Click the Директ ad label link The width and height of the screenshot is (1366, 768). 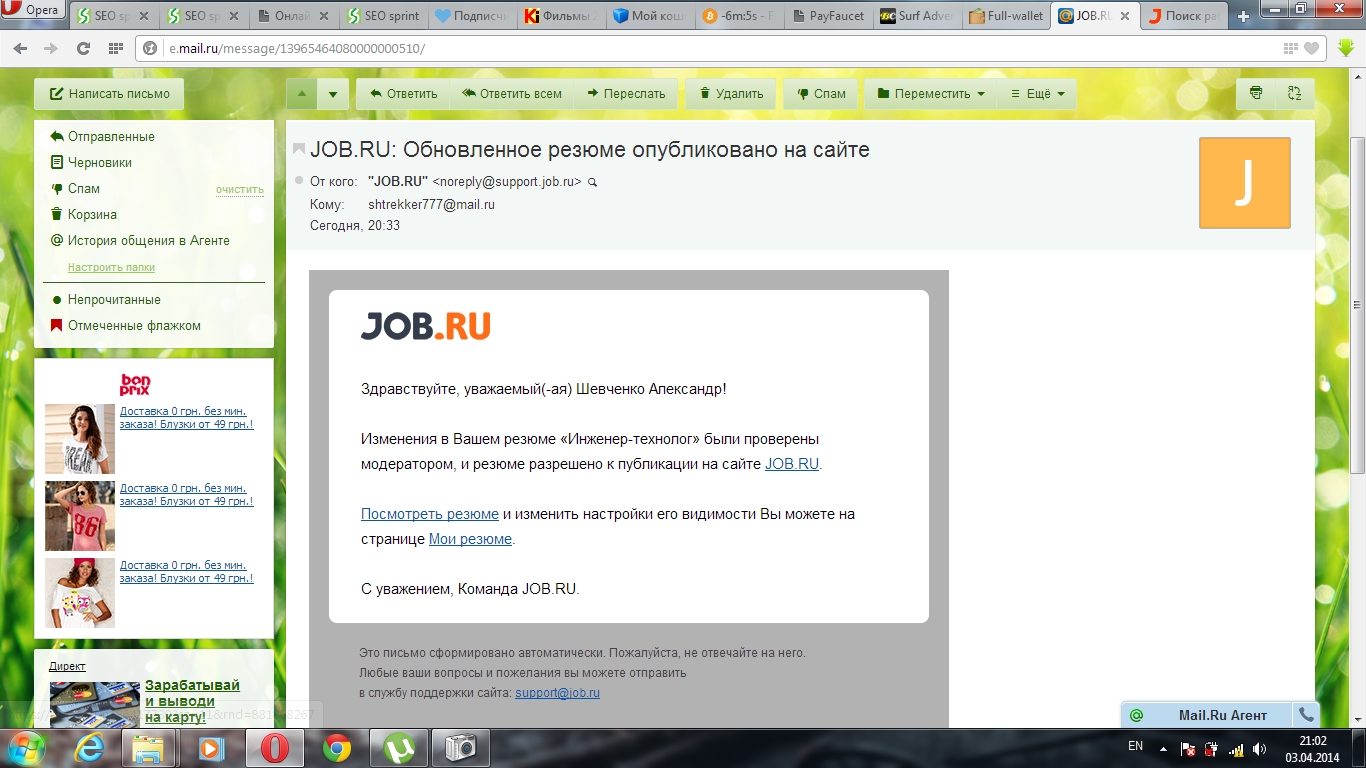point(67,666)
